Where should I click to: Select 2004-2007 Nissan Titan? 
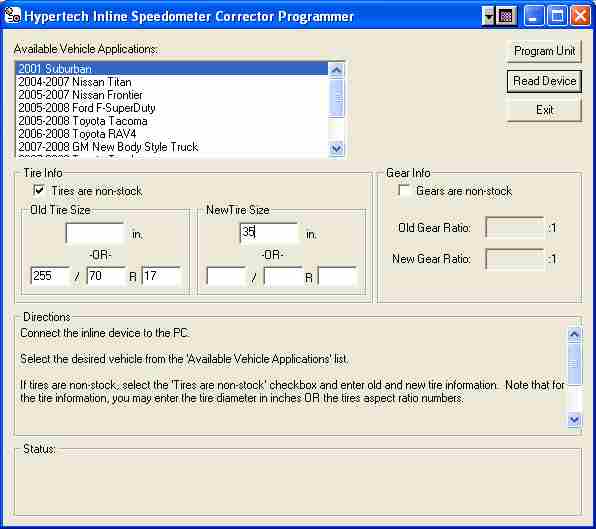pos(172,82)
